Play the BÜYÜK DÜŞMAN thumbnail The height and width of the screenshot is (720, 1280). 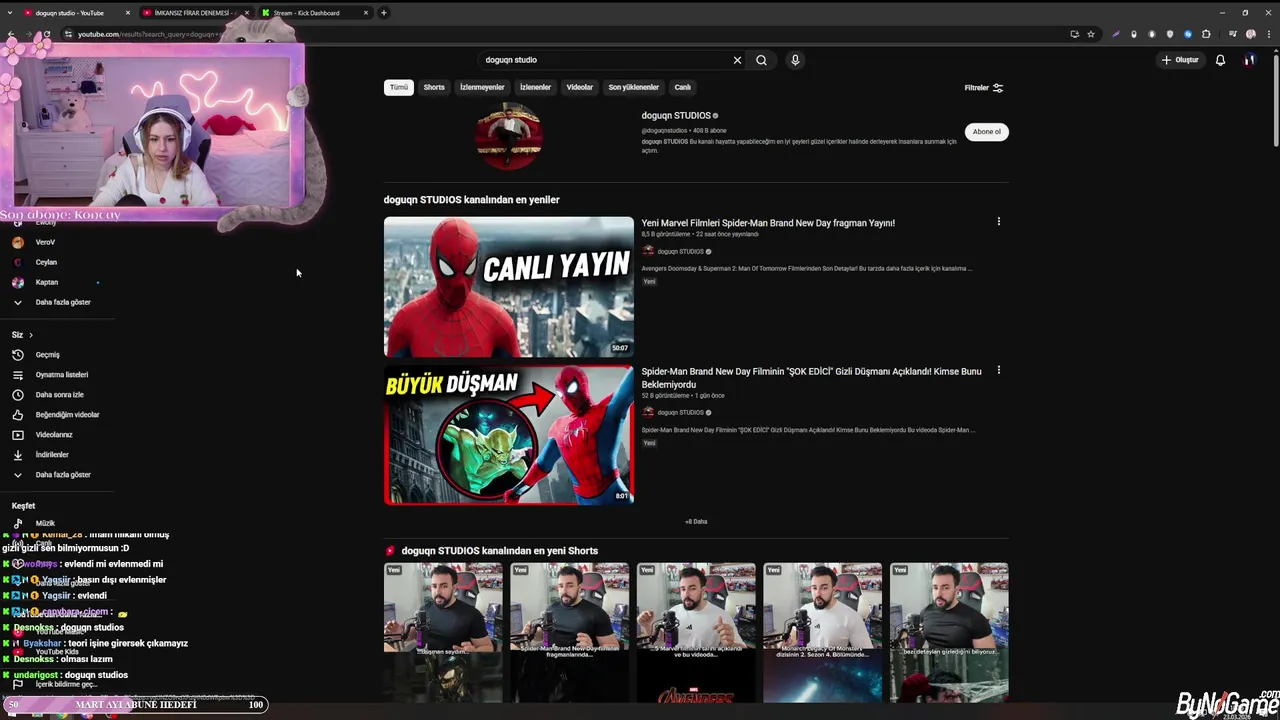(x=509, y=435)
